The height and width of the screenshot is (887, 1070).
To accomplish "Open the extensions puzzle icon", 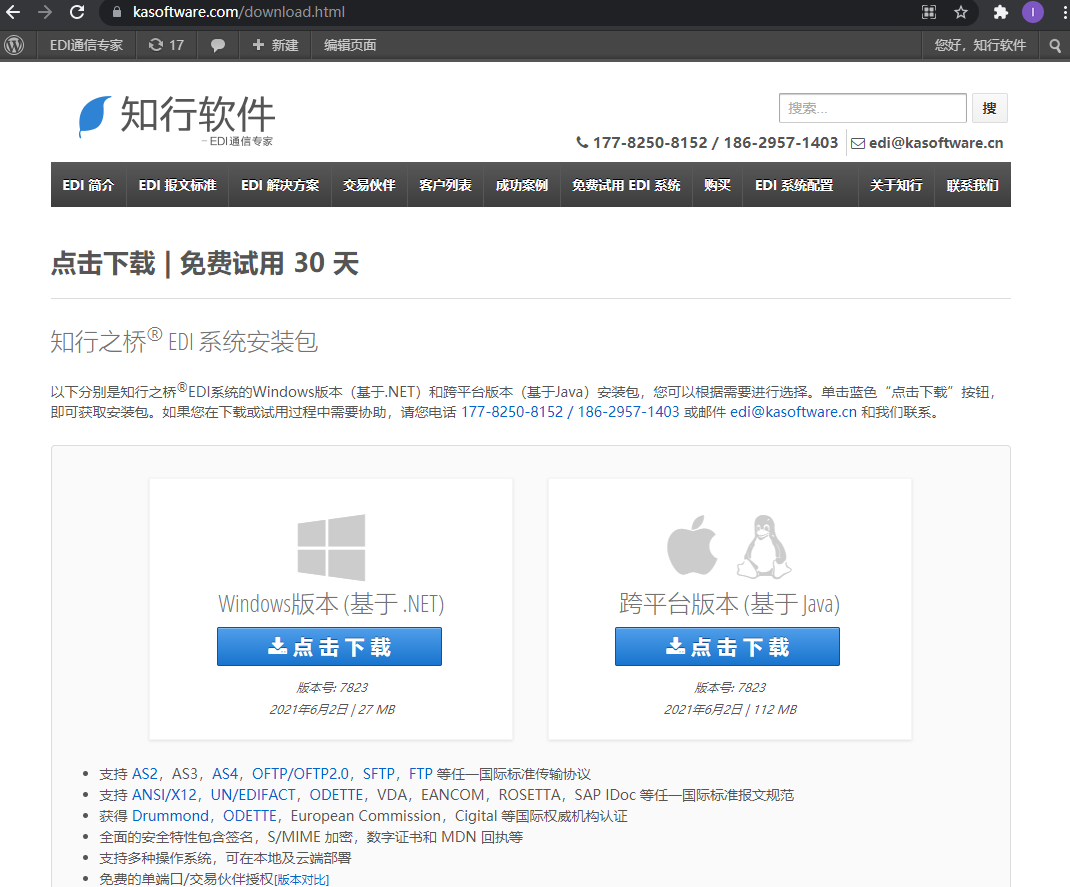I will (x=1000, y=12).
